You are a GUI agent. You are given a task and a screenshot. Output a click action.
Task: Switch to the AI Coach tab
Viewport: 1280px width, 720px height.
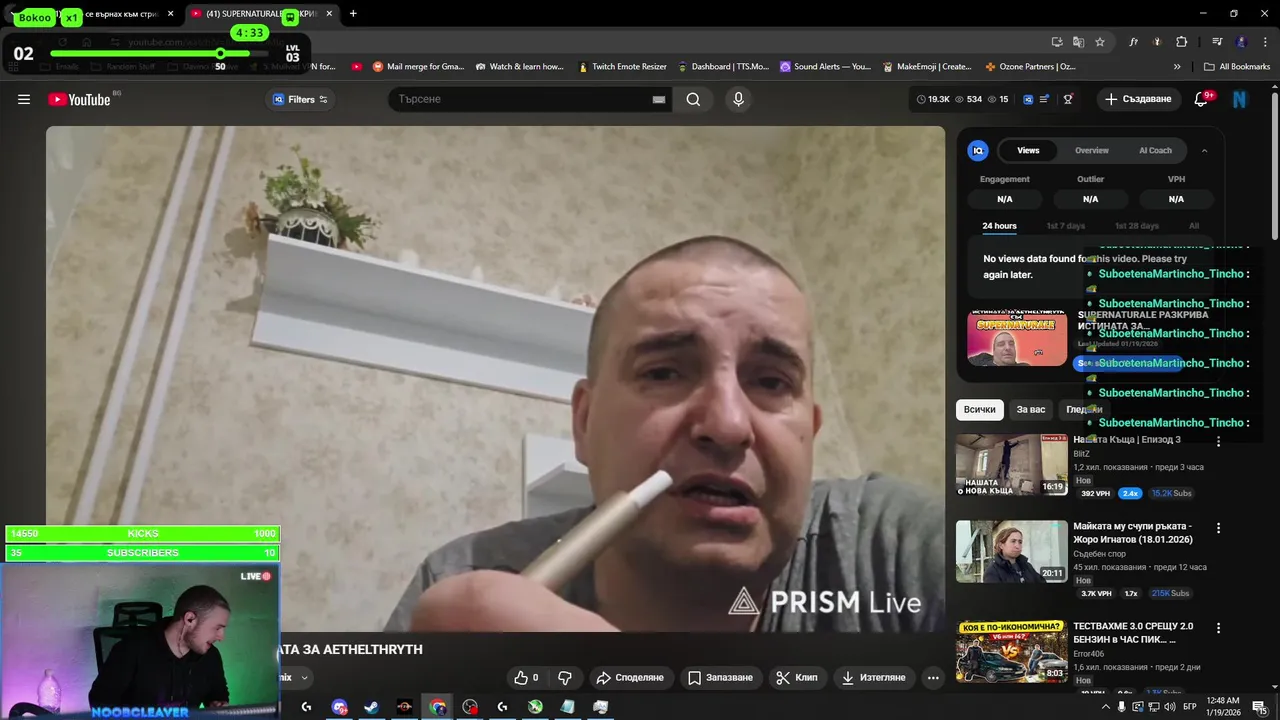pyautogui.click(x=1155, y=150)
